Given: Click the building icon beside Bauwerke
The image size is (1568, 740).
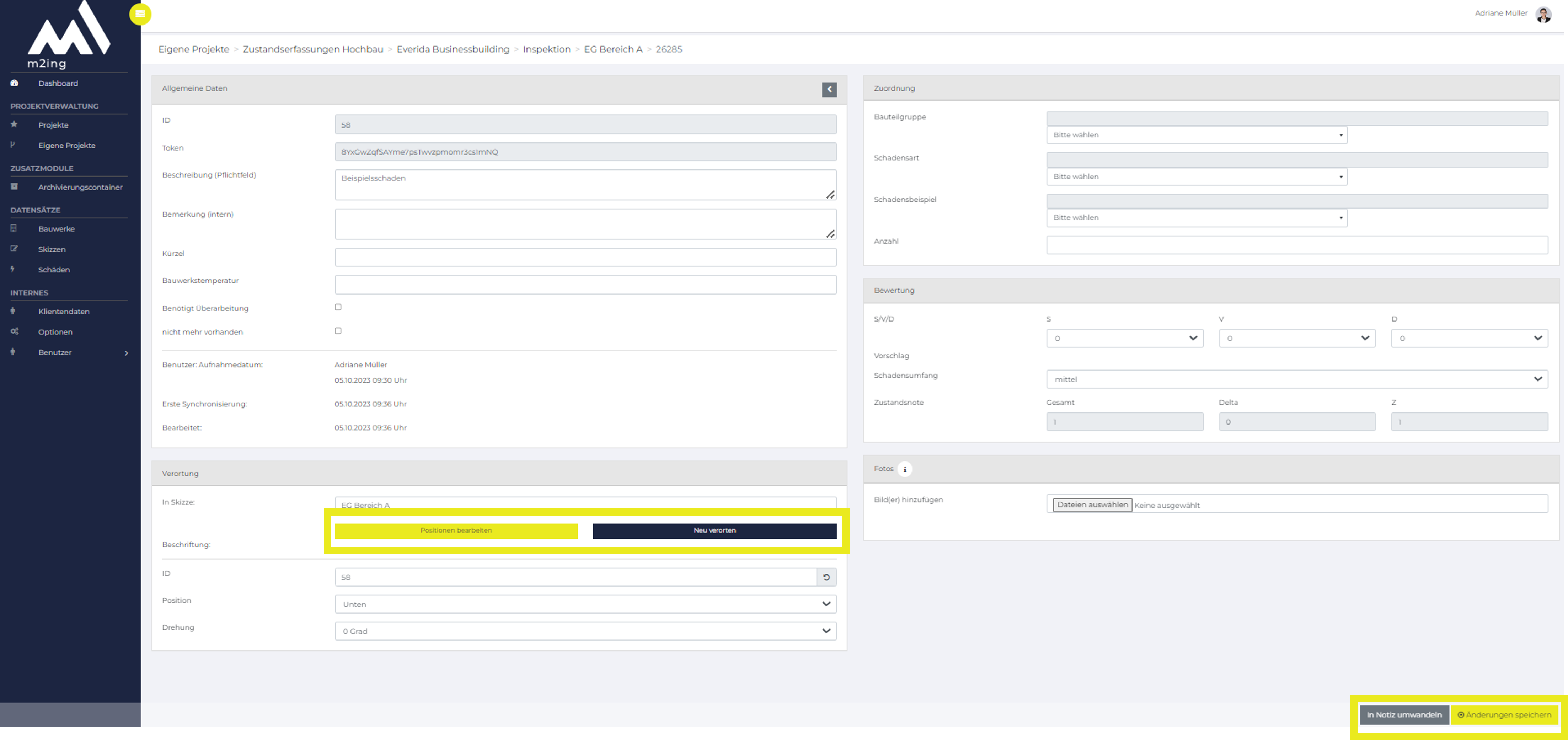Looking at the screenshot, I should point(14,229).
